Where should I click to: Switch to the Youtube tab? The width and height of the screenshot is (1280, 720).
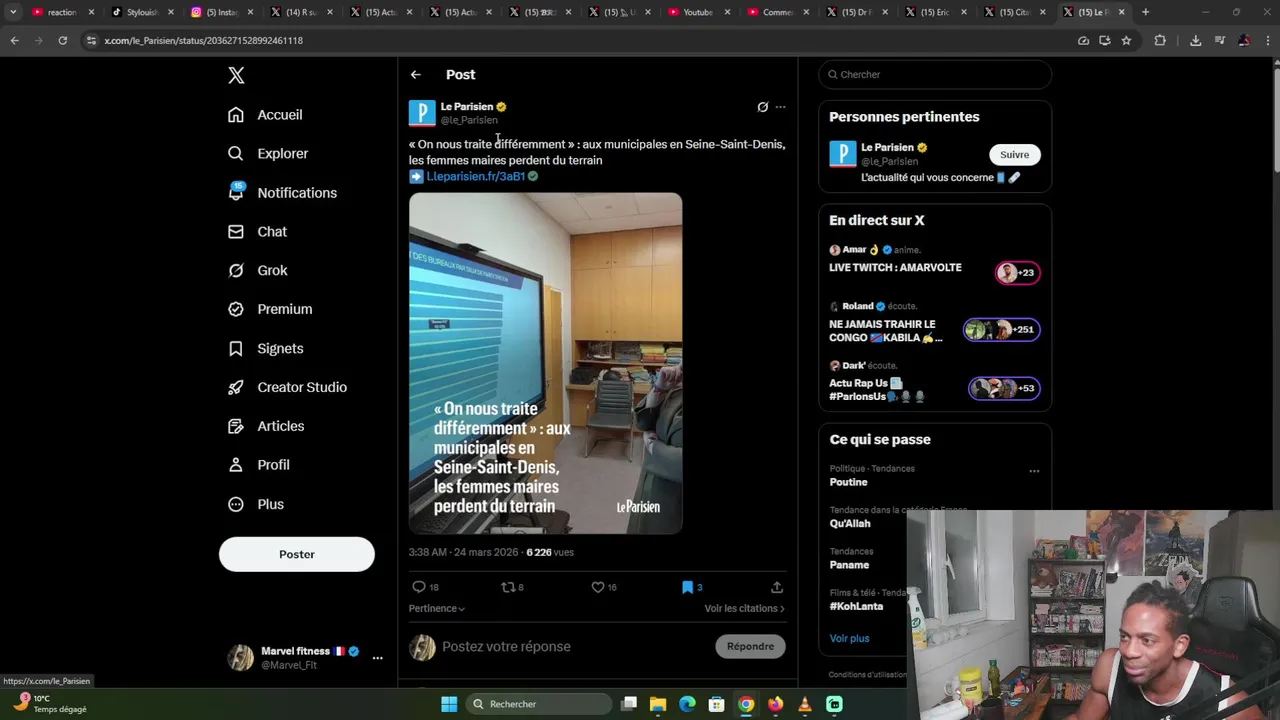(698, 12)
